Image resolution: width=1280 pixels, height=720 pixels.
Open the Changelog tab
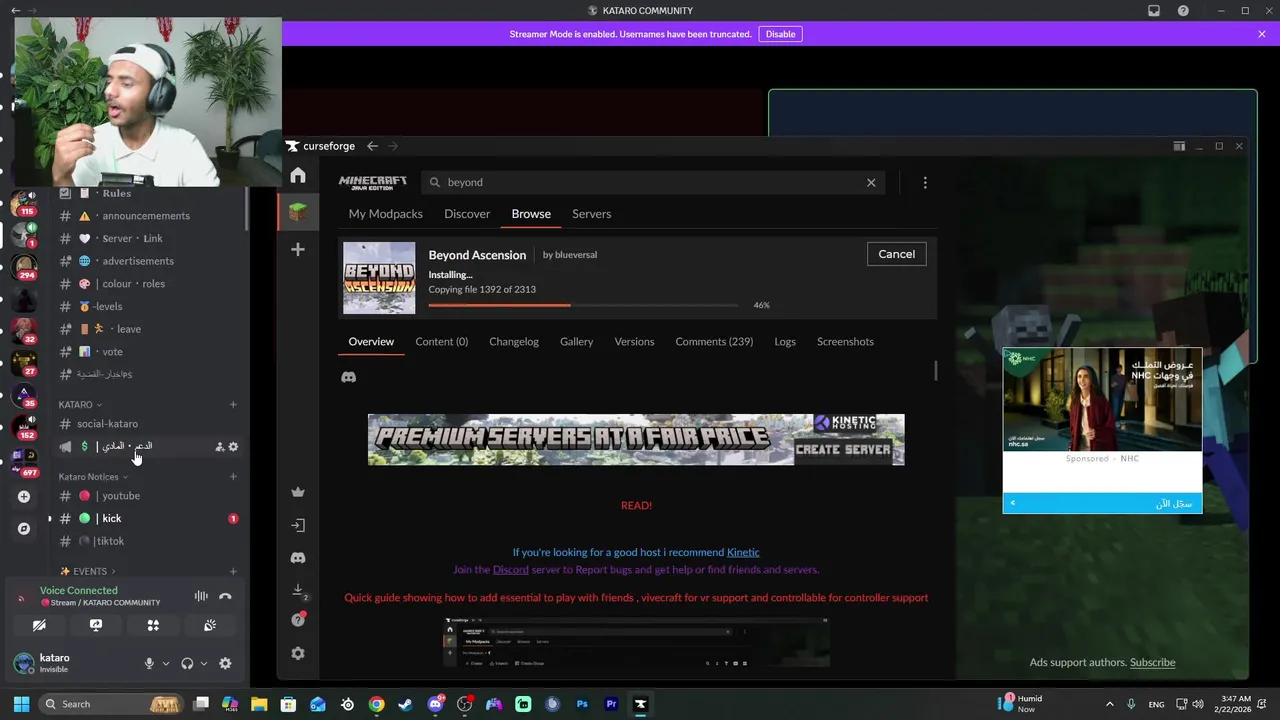point(514,342)
